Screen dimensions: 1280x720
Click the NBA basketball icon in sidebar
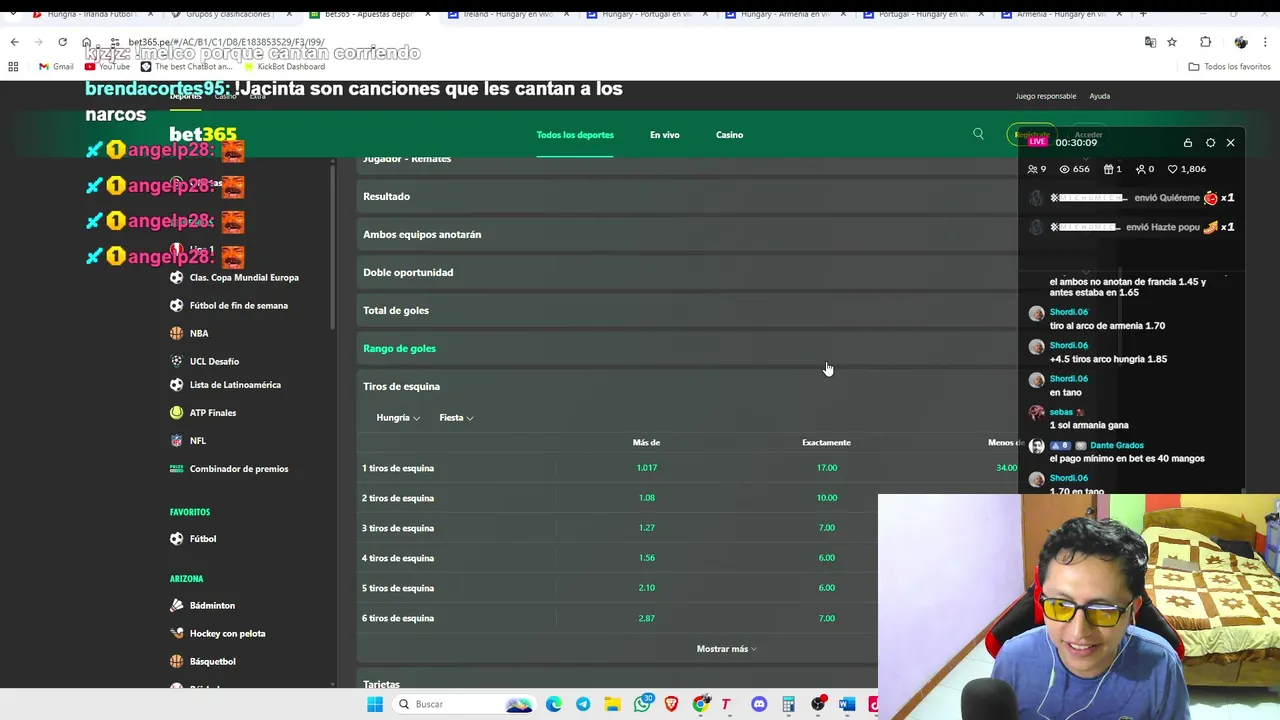coord(177,333)
